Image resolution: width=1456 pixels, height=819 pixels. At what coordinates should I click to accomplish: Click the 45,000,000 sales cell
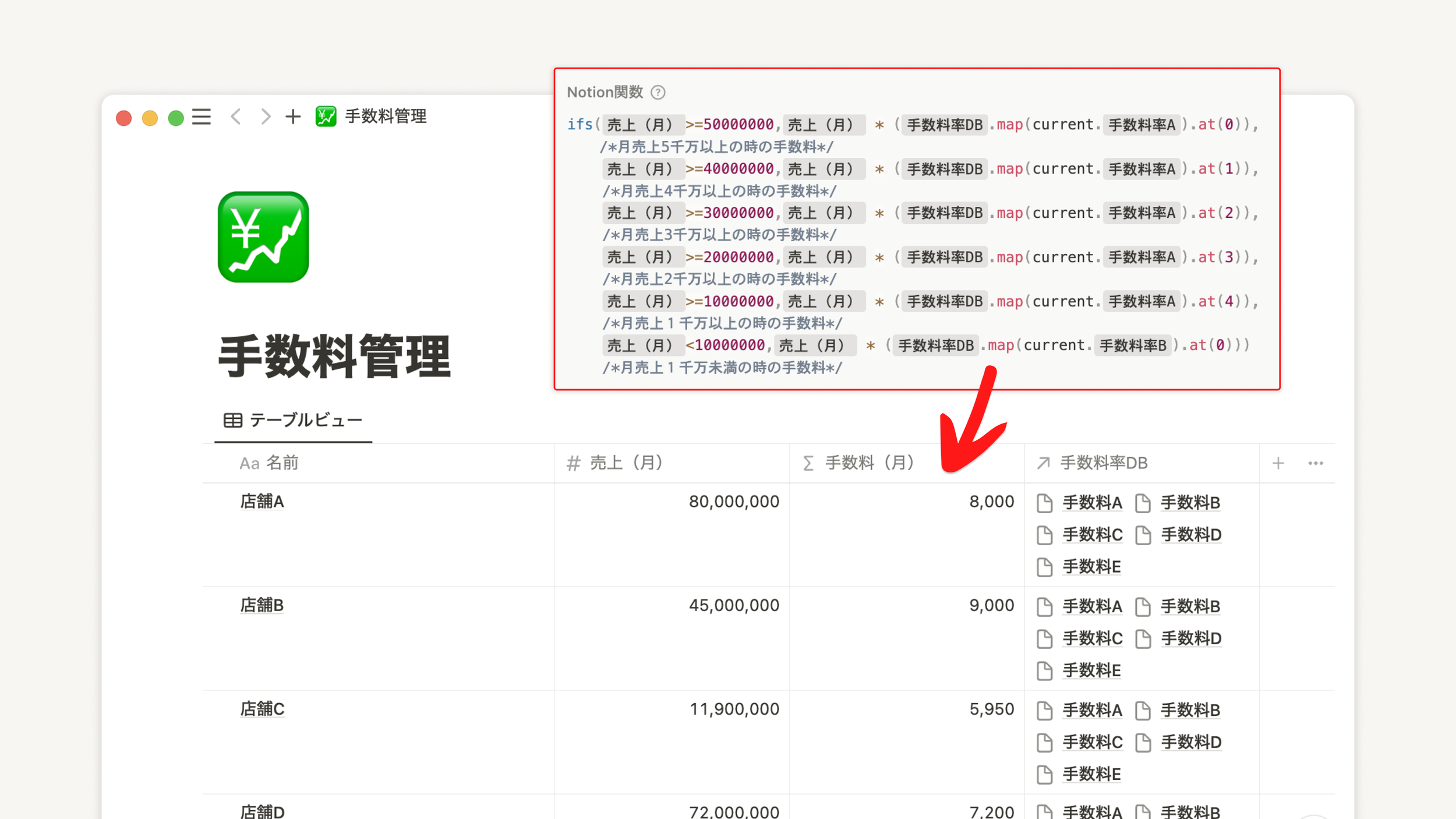733,605
